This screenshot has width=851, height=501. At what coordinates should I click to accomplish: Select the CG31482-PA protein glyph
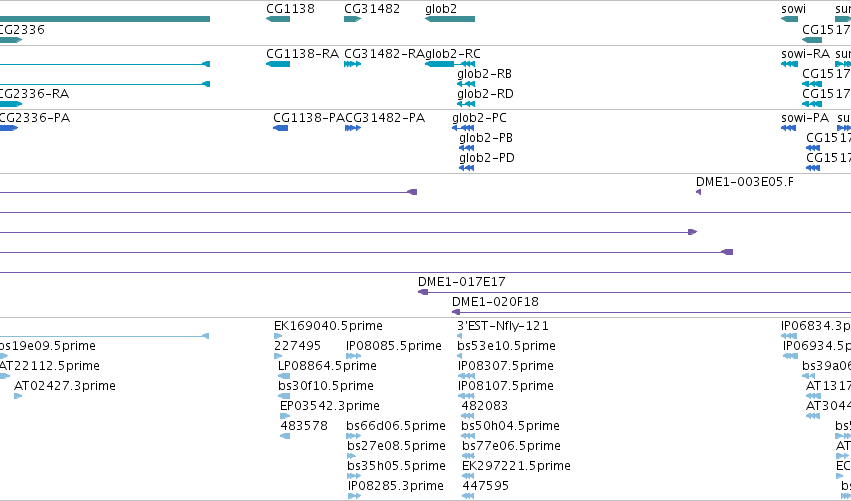pos(353,128)
